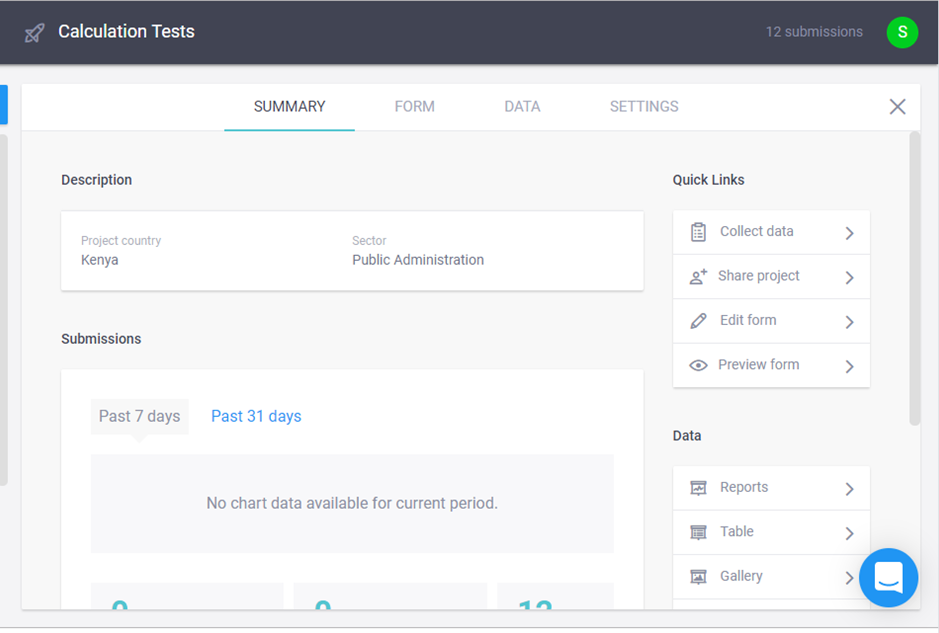Click the Gallery image icon

coord(698,577)
